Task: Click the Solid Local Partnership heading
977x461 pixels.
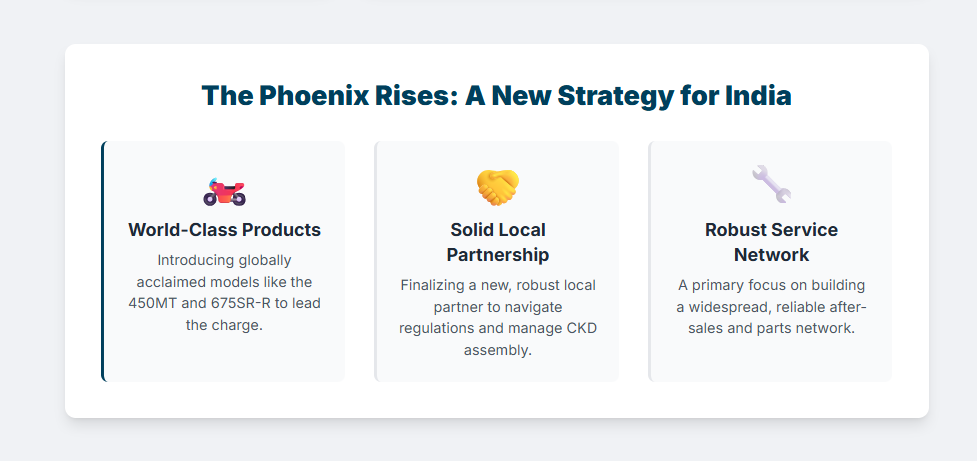Action: pos(497,242)
